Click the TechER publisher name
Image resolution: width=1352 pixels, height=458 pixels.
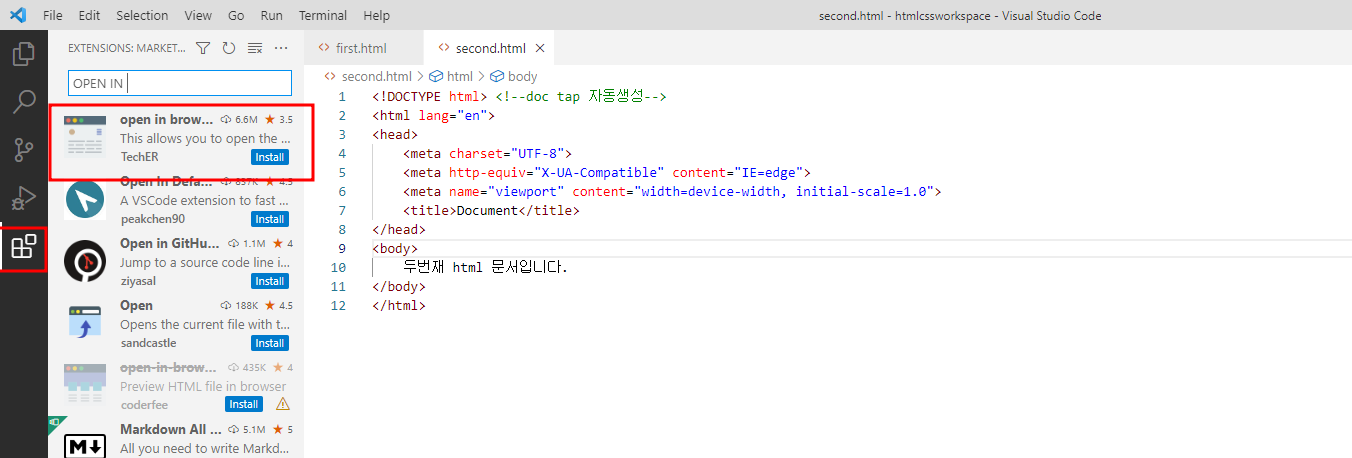click(139, 157)
